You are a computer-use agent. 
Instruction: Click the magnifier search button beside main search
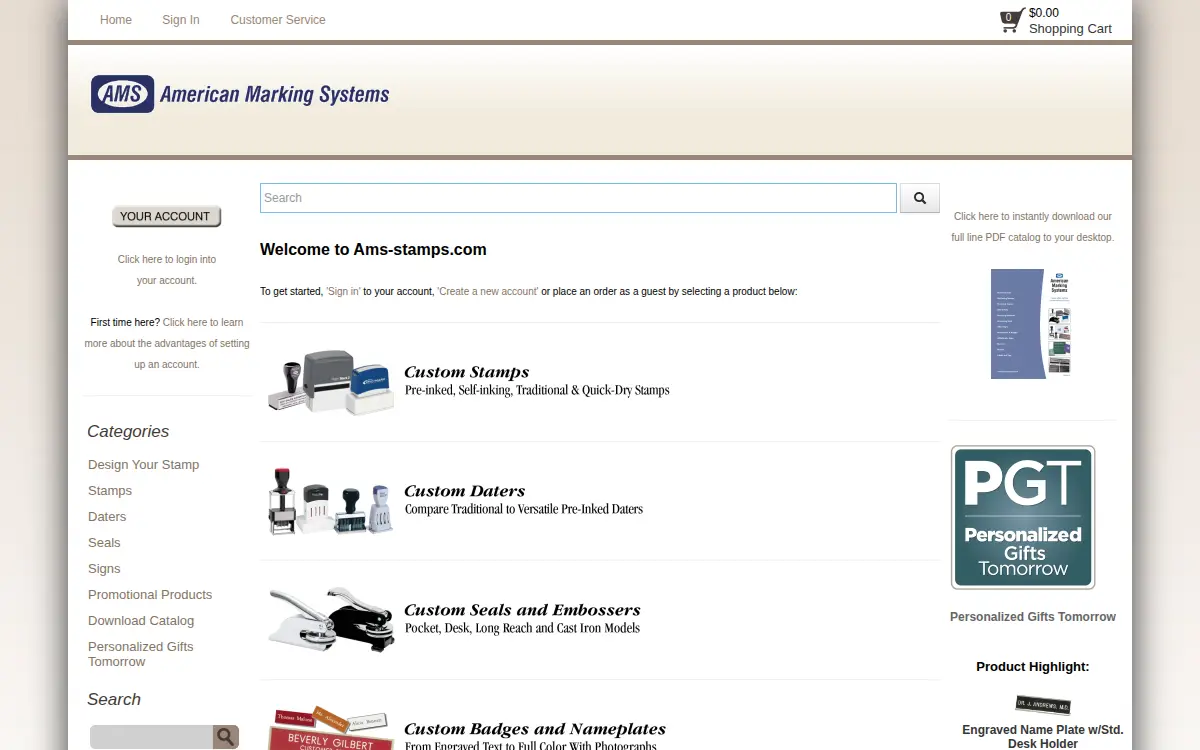coord(920,198)
